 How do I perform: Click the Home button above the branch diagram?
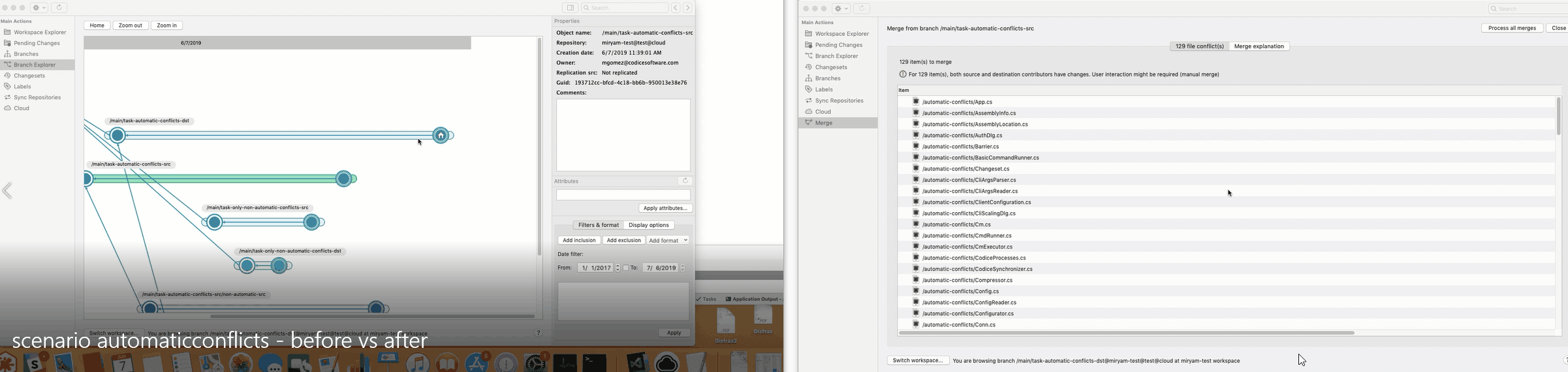pos(97,25)
